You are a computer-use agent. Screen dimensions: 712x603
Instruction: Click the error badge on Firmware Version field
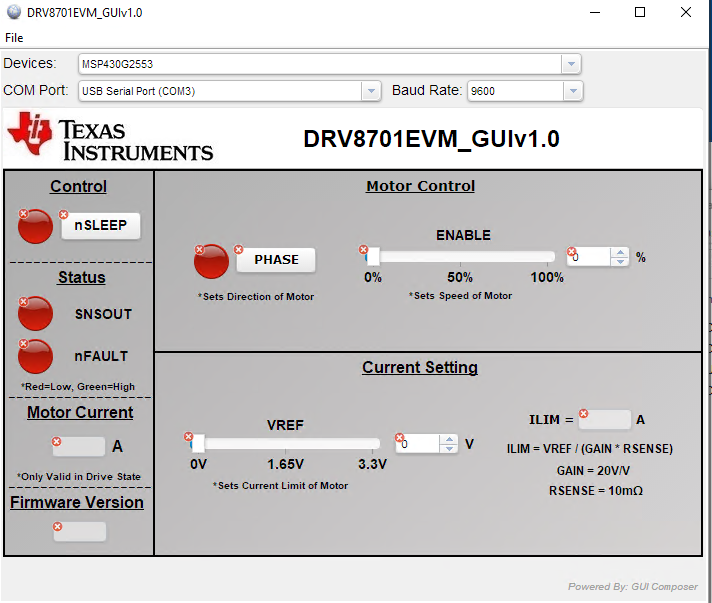(x=57, y=526)
